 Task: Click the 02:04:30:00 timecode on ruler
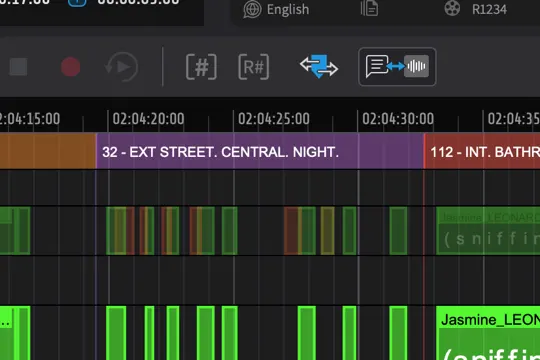398,119
